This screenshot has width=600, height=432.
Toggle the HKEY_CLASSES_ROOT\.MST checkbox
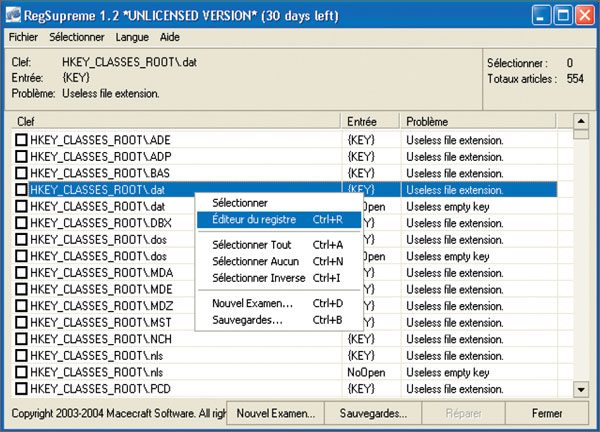(x=21, y=322)
